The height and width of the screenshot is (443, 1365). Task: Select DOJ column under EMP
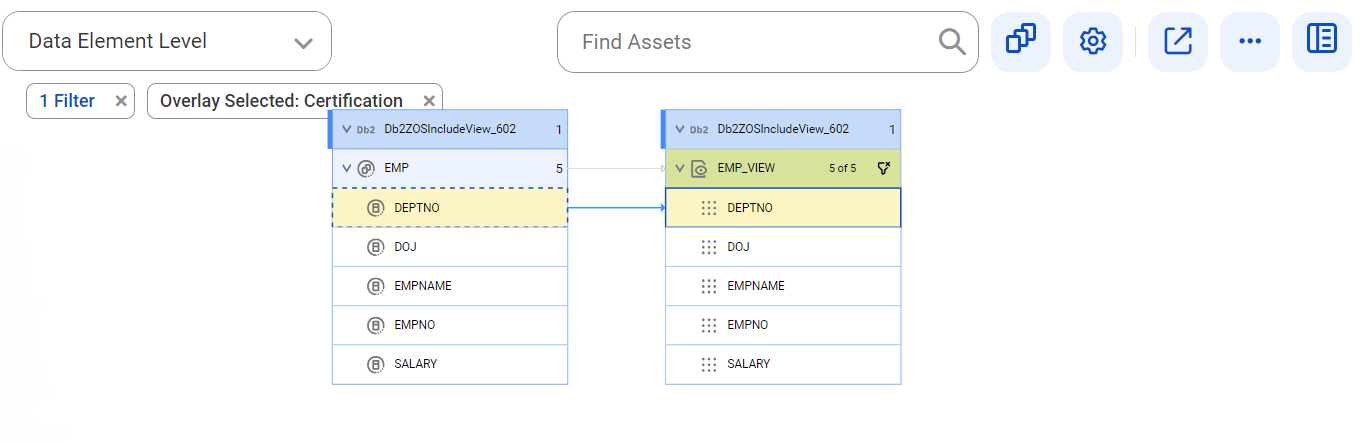[x=450, y=247]
